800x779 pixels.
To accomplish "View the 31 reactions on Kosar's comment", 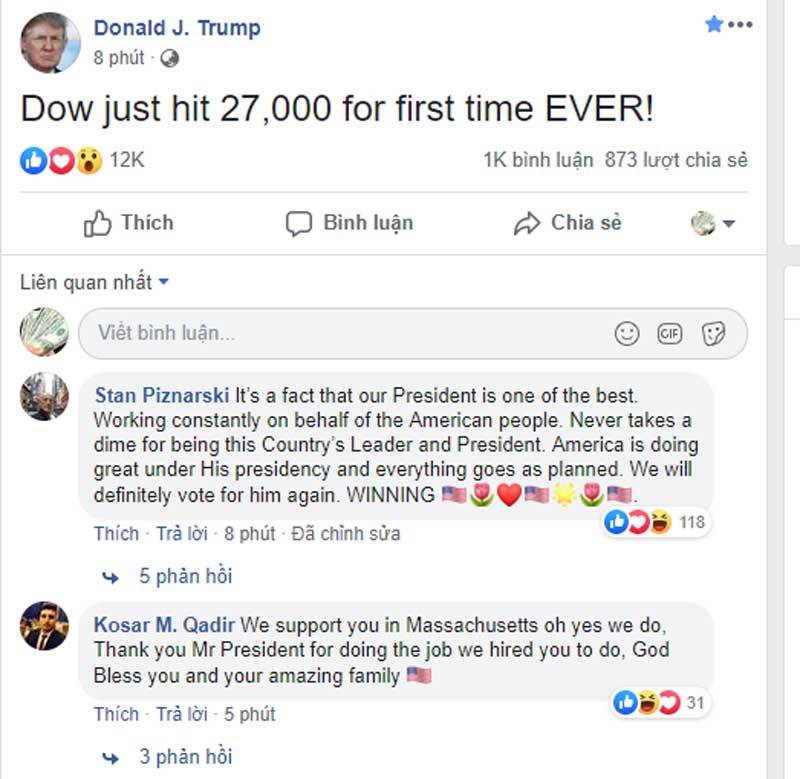I will click(x=659, y=703).
